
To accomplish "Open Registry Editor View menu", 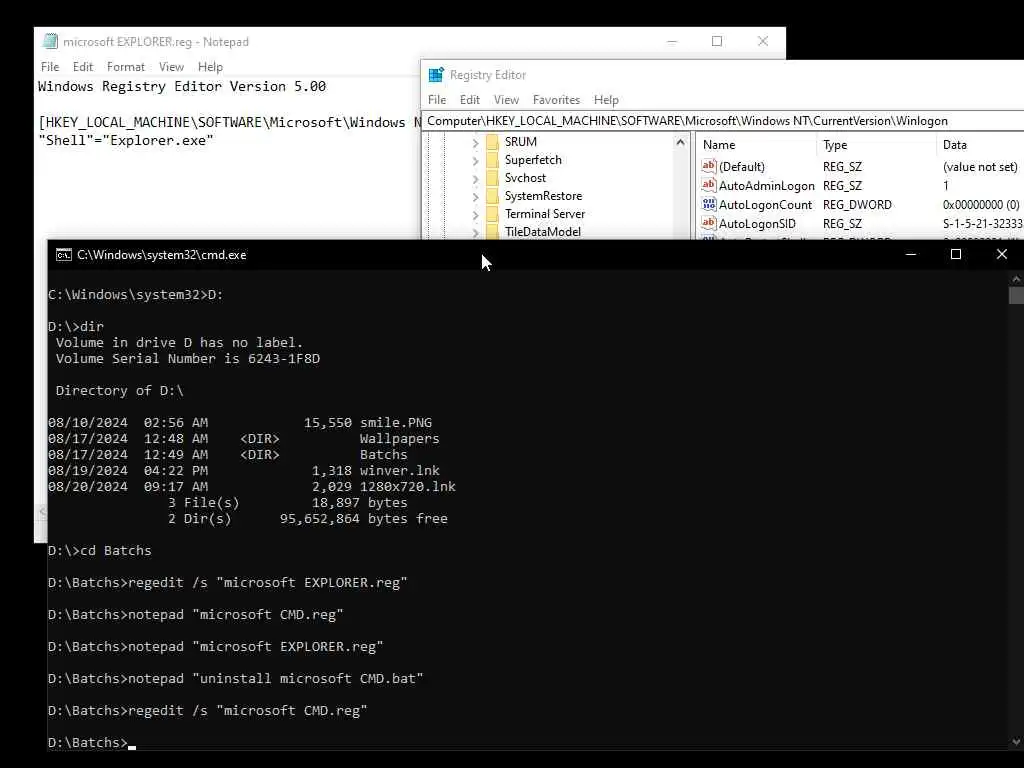I will point(506,100).
